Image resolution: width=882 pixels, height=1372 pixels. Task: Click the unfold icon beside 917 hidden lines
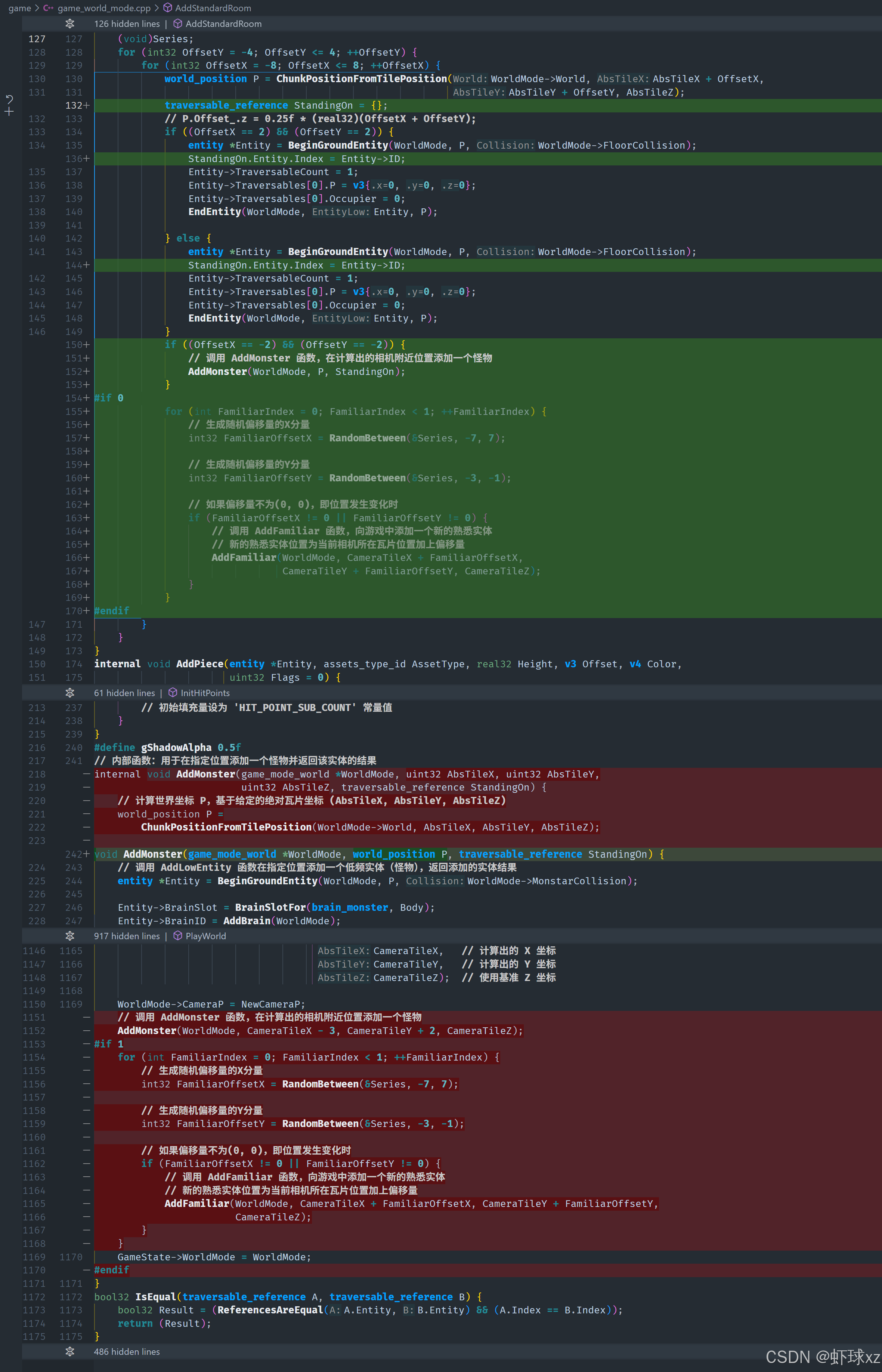point(70,936)
